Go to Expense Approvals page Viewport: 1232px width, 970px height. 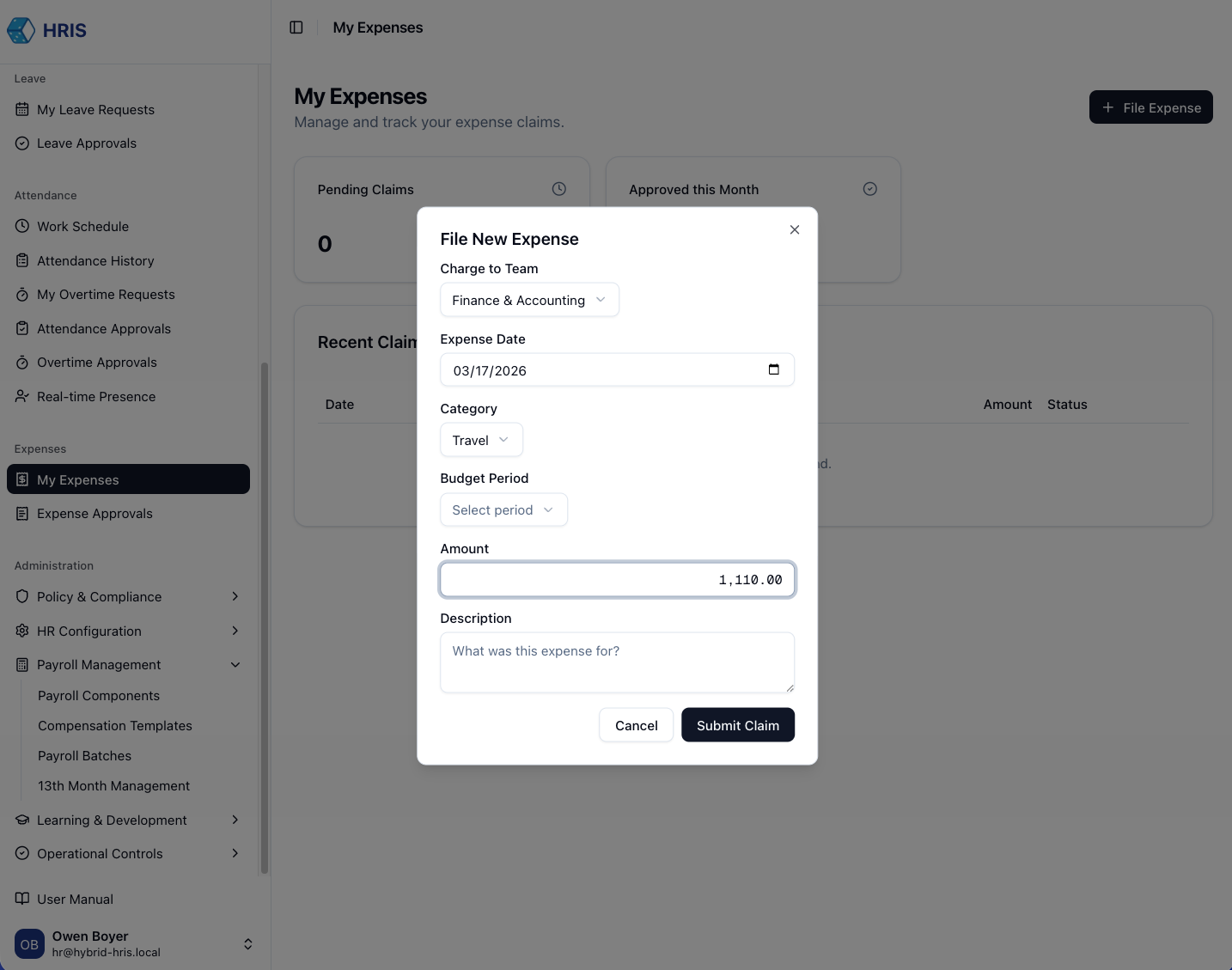pos(95,513)
